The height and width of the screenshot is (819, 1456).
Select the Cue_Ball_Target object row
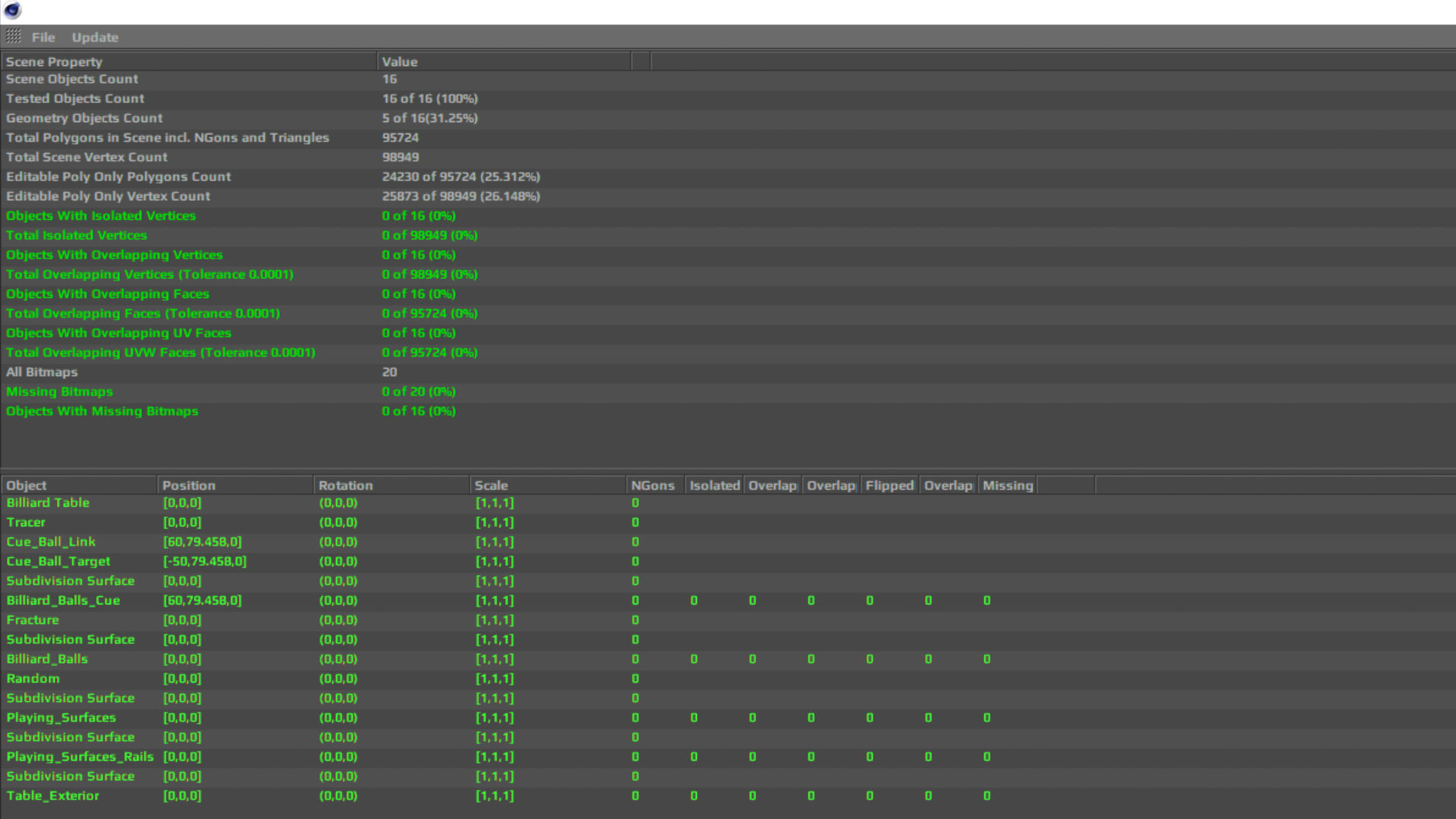pos(58,561)
